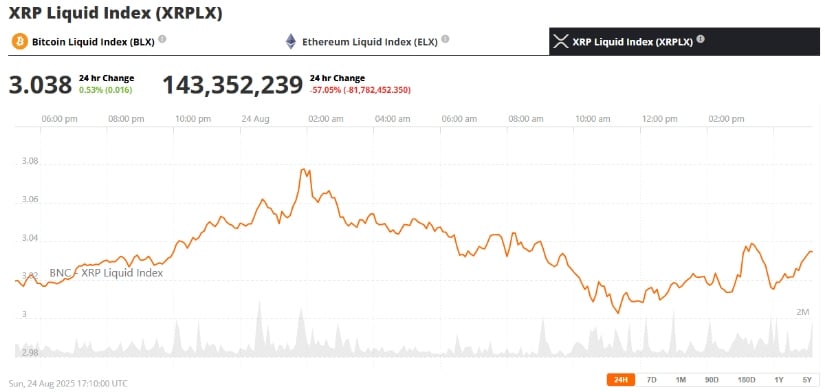Open info icon beside Bitcoin Liquid Index
Image resolution: width=825 pixels, height=392 pixels.
point(162,39)
